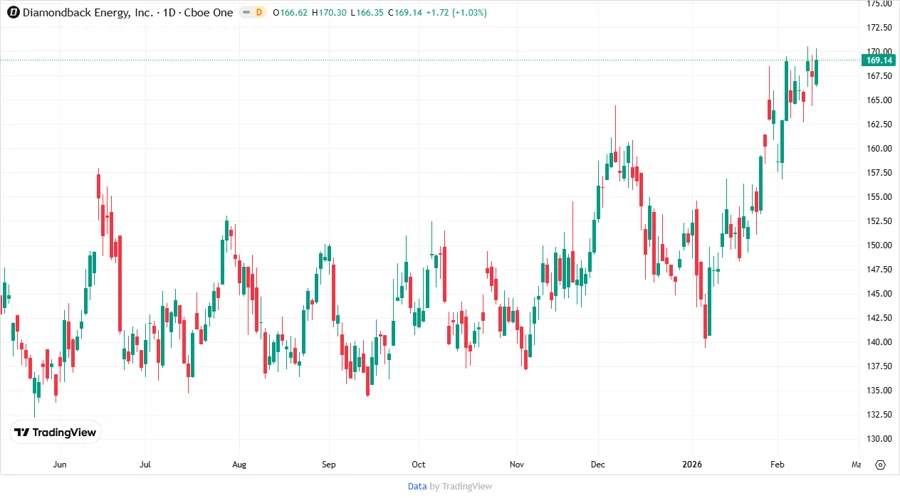Click the Diamondback Energy logo icon
Viewport: 900px width, 498px height.
13,12
